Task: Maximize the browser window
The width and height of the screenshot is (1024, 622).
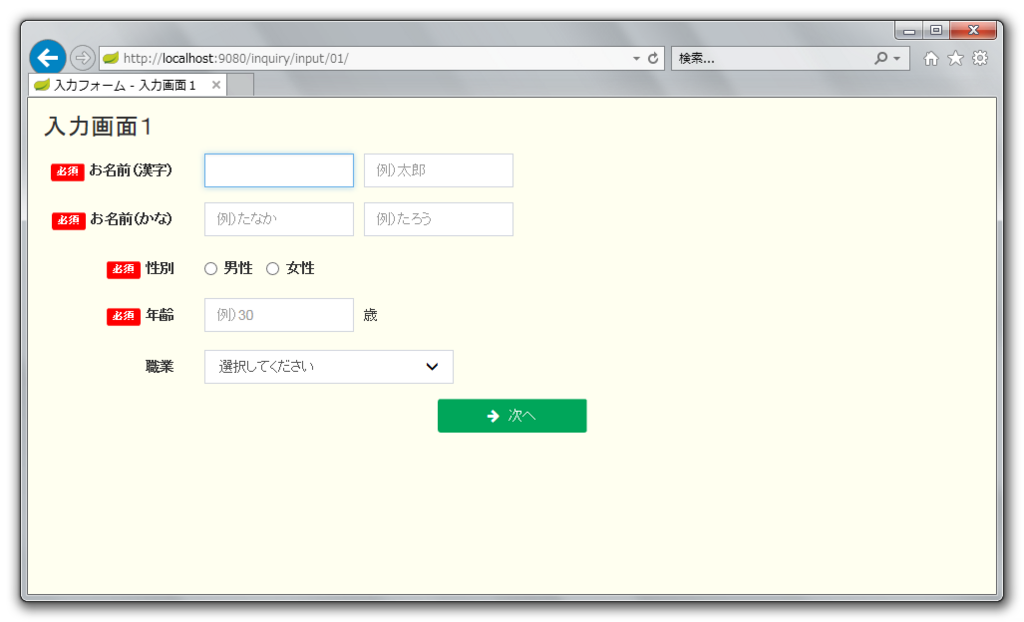Action: 936,30
